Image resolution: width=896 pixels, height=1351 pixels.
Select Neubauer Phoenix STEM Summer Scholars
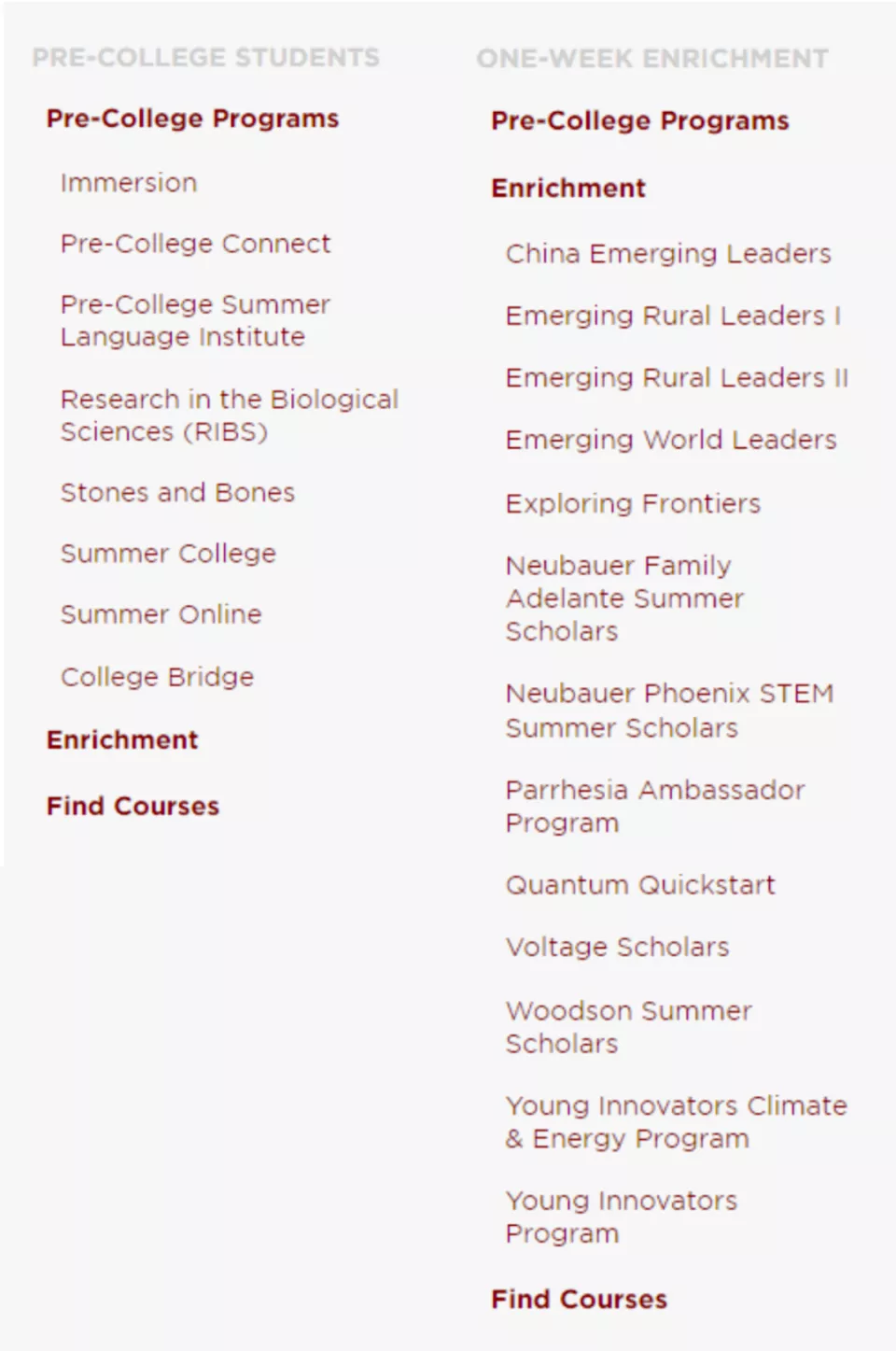pos(669,711)
